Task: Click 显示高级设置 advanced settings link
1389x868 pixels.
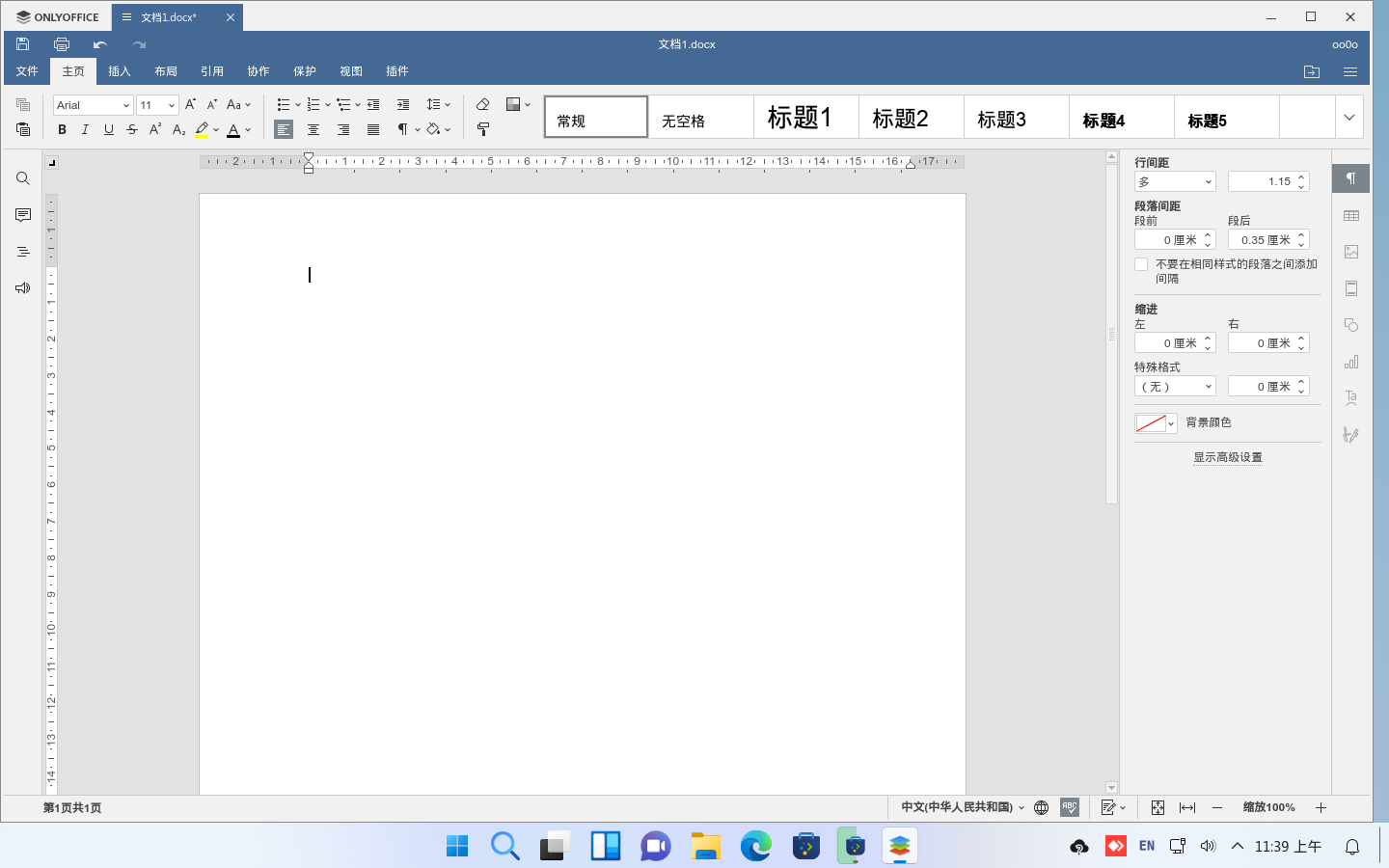Action: (1228, 457)
